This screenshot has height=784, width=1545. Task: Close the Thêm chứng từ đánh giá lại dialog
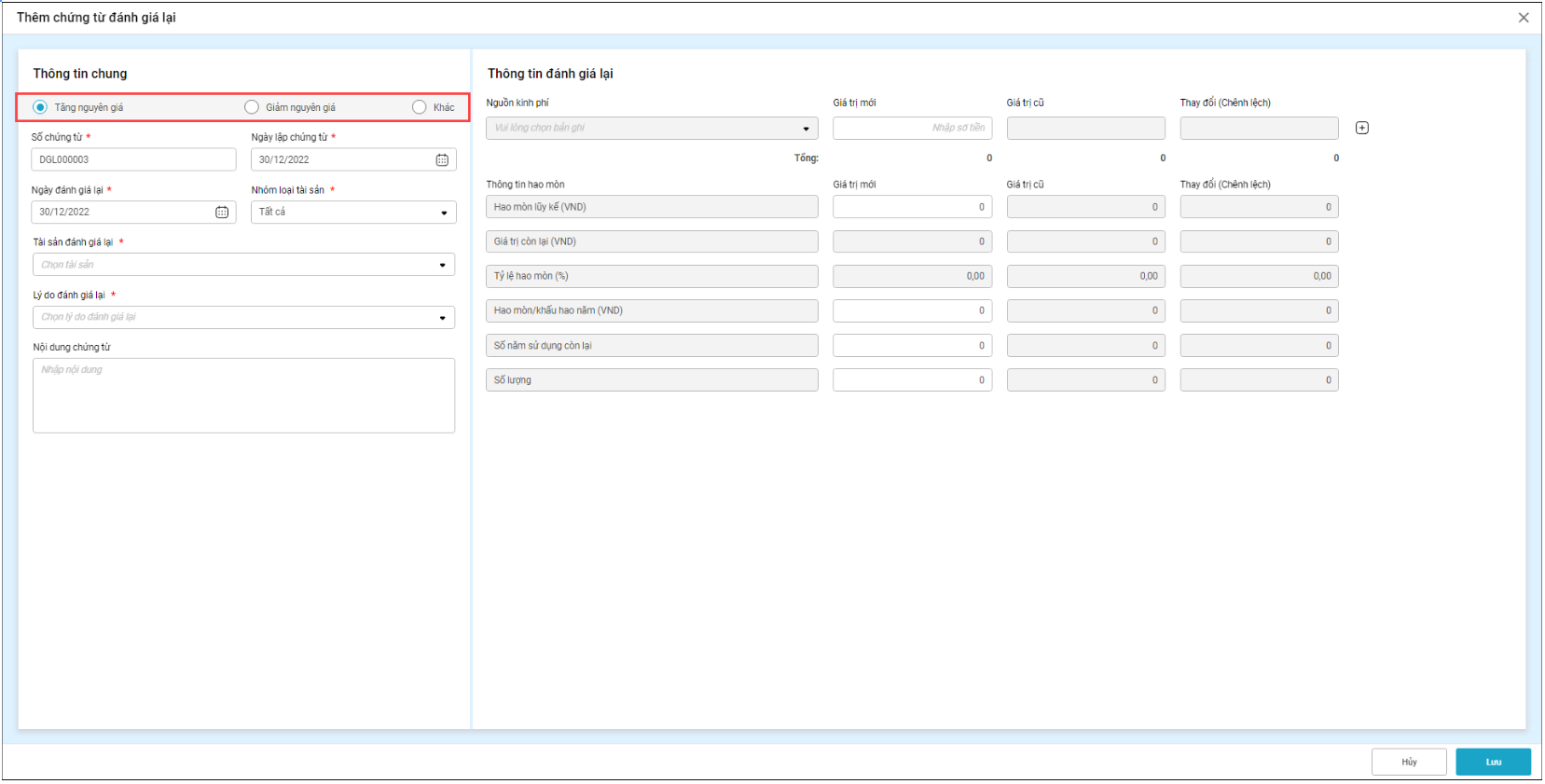coord(1523,18)
